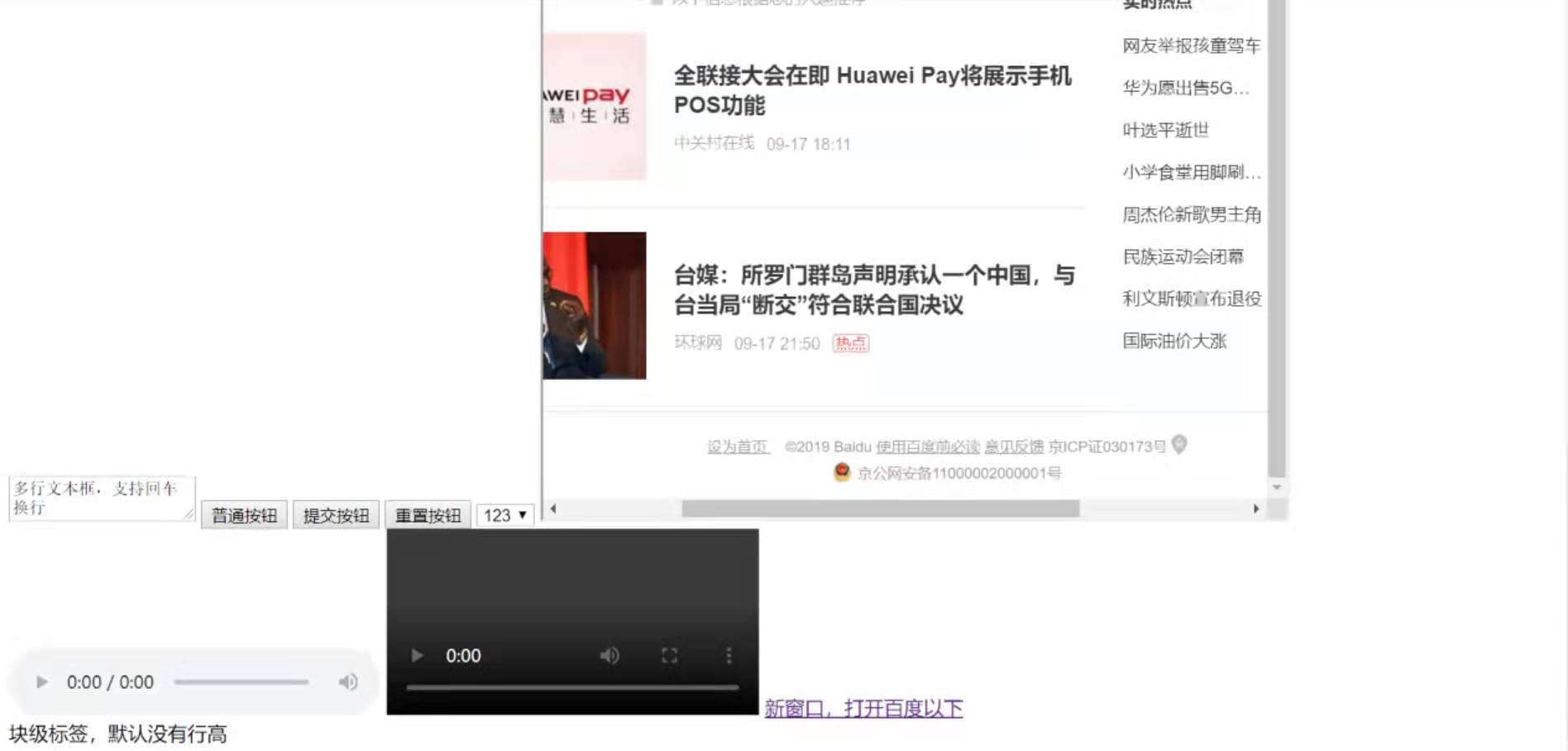Screen dimensions: 1568x751
Task: Click the 中关村在线 source label
Action: (714, 143)
